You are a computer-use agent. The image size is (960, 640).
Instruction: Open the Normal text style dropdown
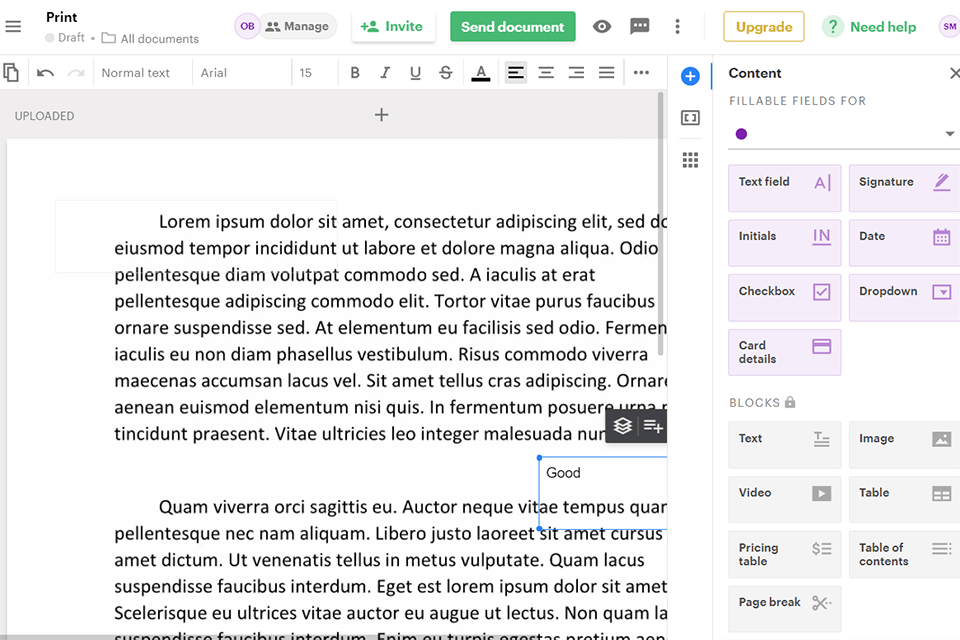pos(136,73)
